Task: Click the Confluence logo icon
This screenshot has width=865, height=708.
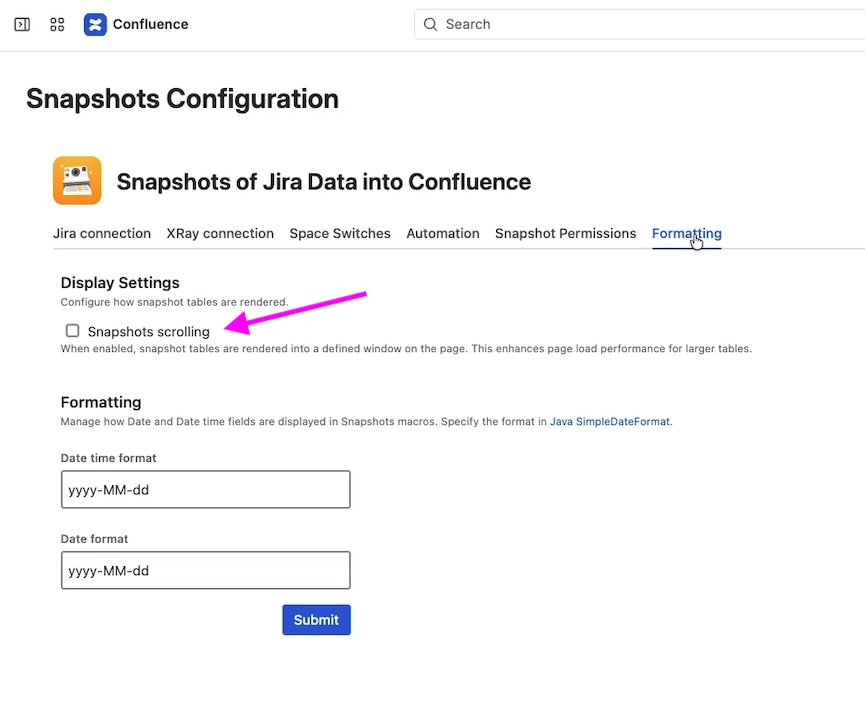Action: click(95, 24)
